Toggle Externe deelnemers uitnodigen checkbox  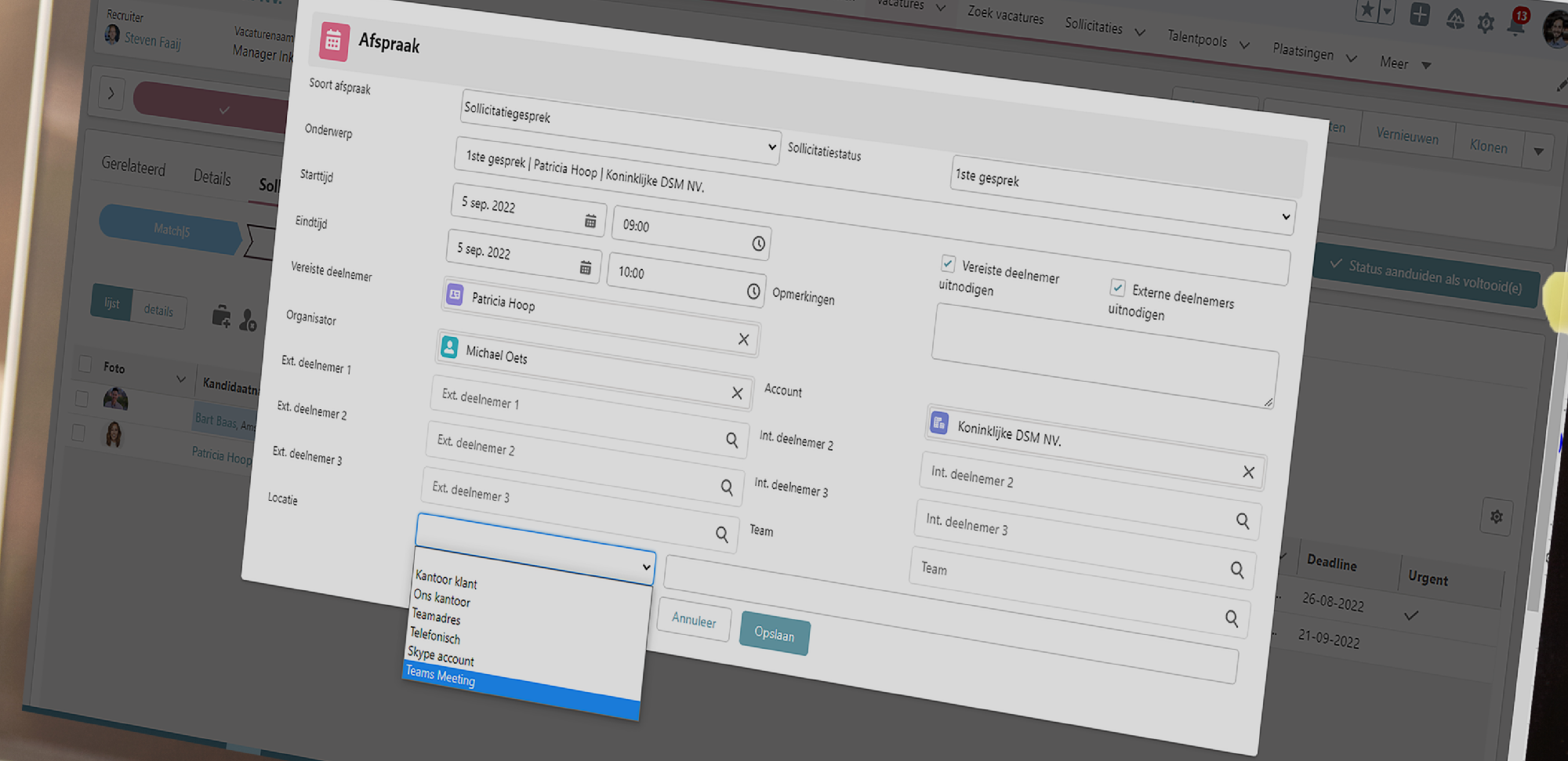pyautogui.click(x=1118, y=288)
